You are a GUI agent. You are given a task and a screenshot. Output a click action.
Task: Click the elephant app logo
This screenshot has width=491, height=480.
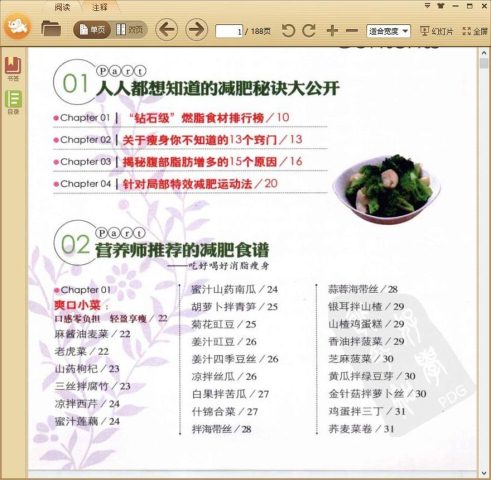17,26
